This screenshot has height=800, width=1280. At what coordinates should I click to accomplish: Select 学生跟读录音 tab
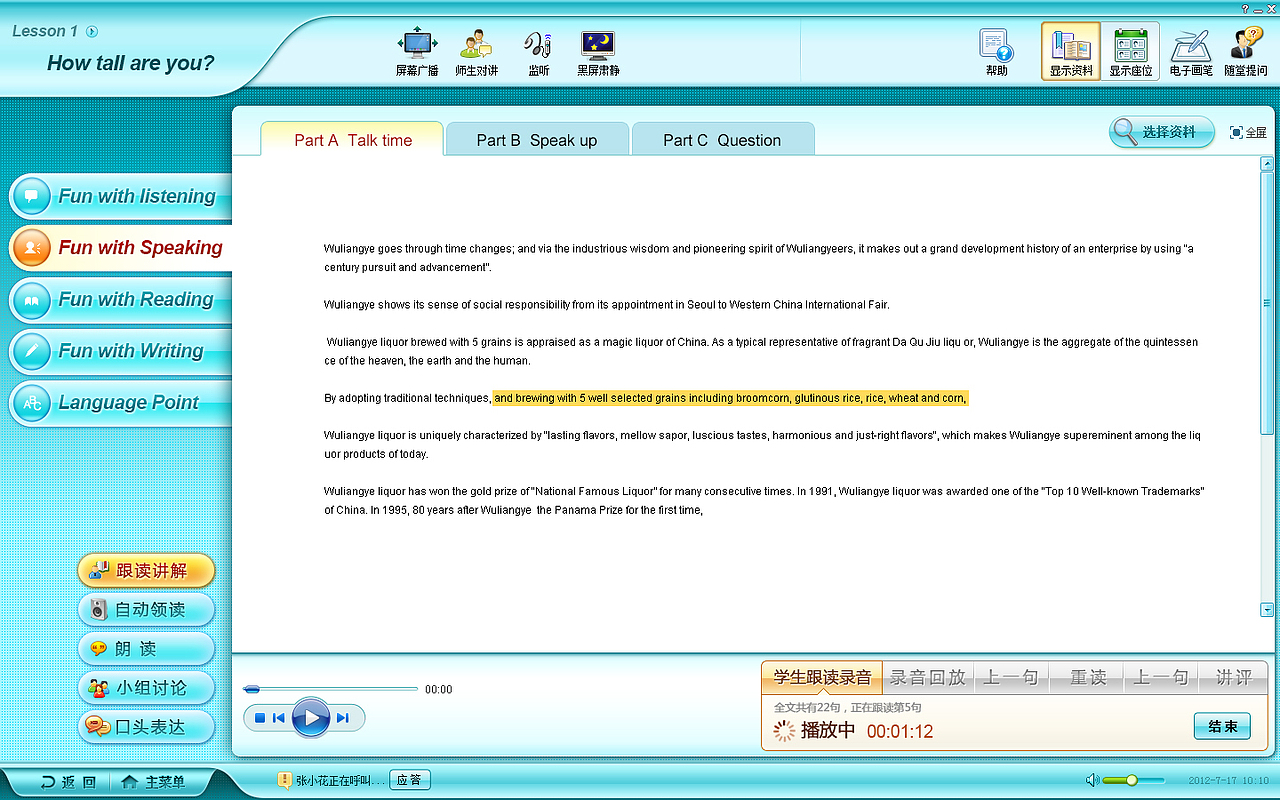[x=822, y=677]
